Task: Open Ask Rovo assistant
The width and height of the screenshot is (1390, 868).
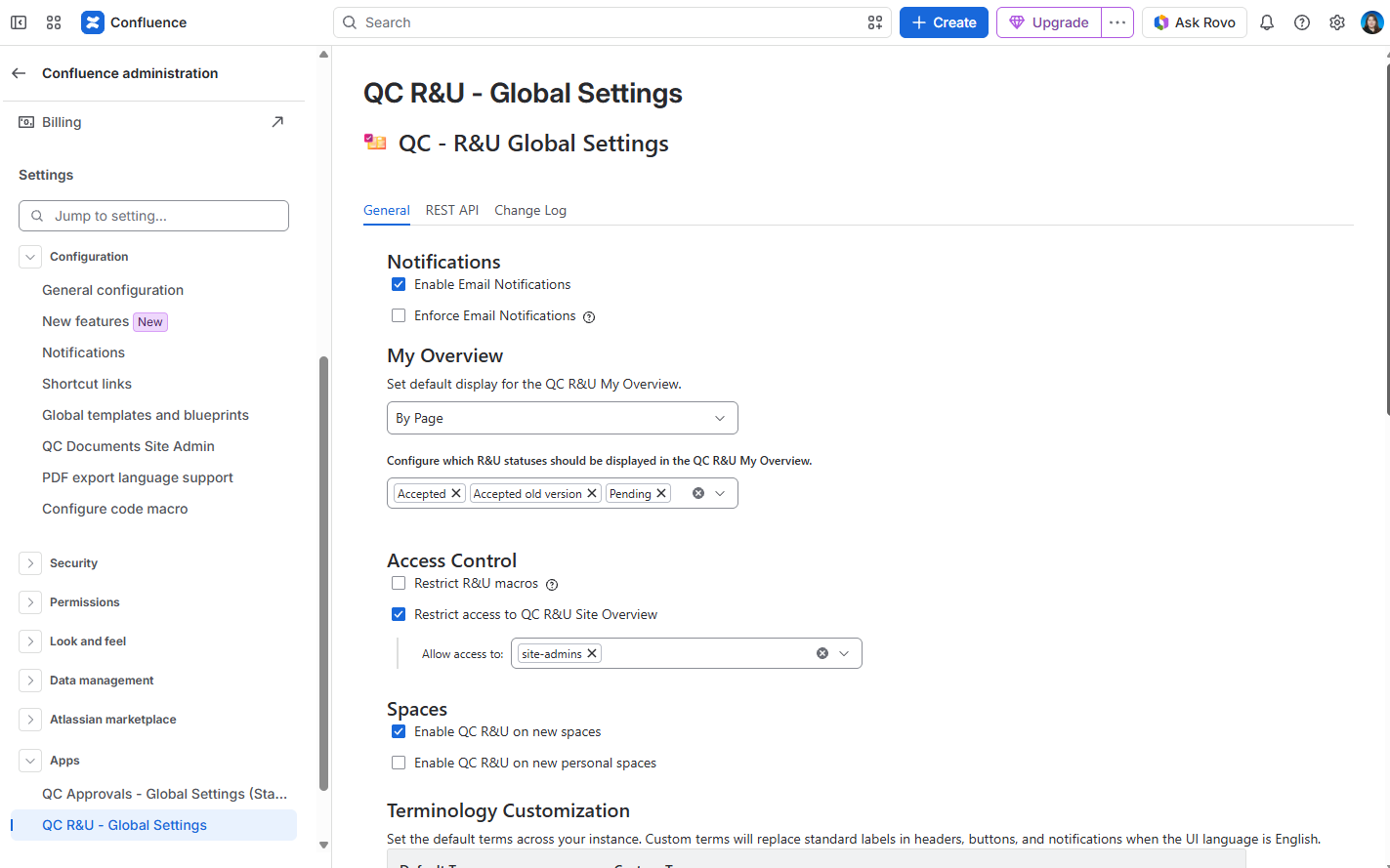Action: 1195,22
